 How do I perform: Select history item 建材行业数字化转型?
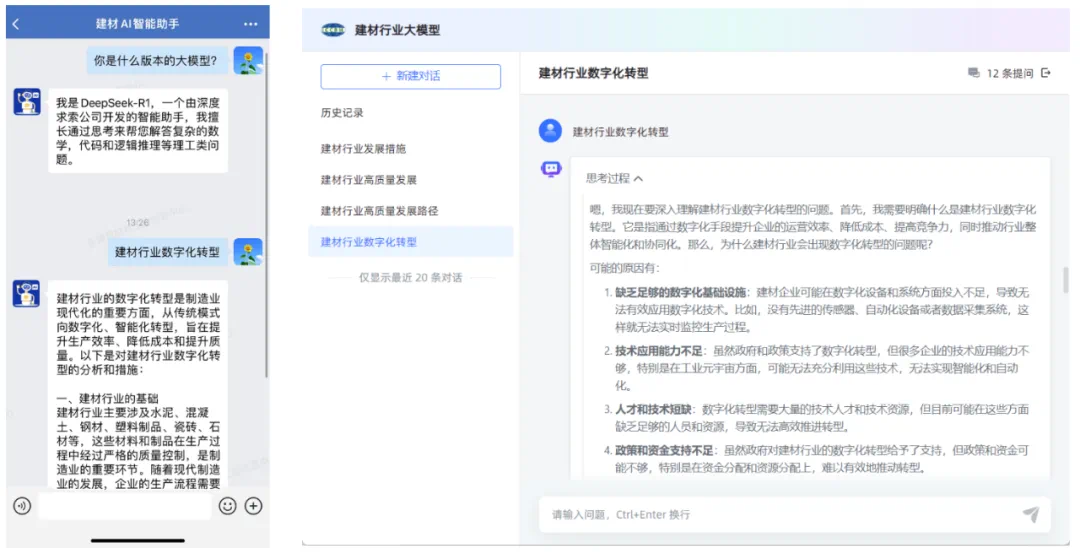[411, 242]
